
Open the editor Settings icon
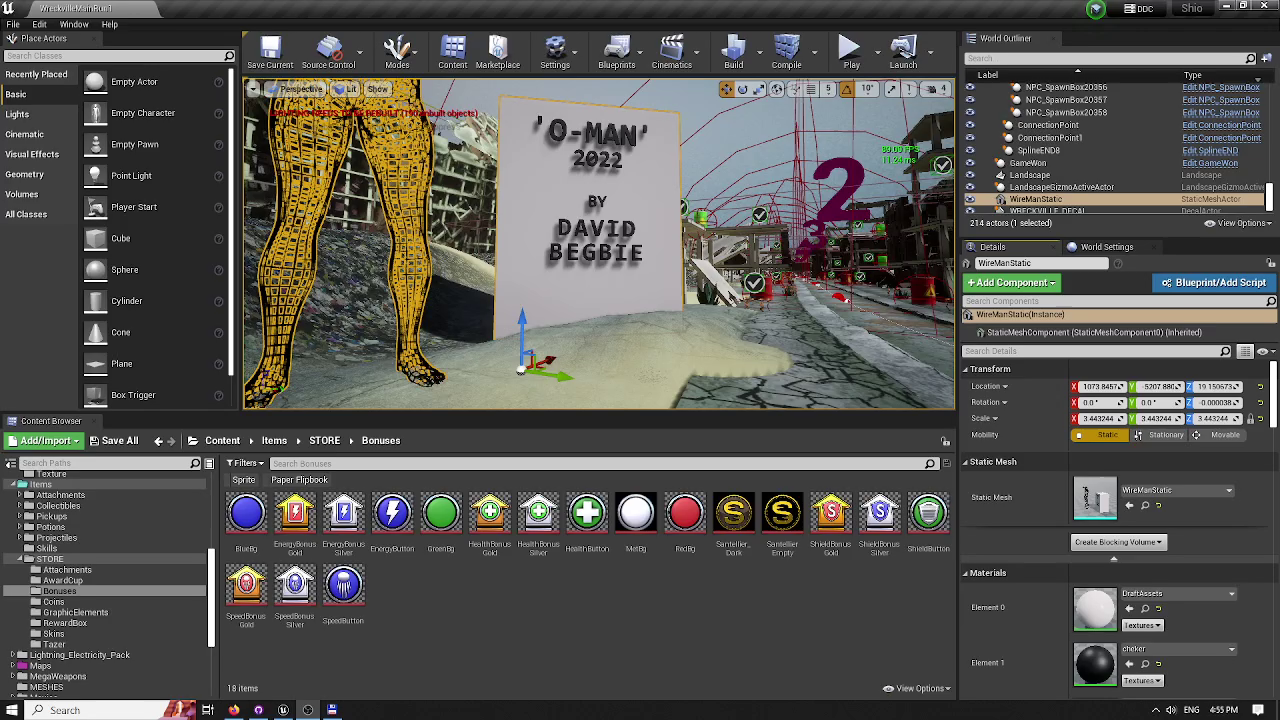555,50
